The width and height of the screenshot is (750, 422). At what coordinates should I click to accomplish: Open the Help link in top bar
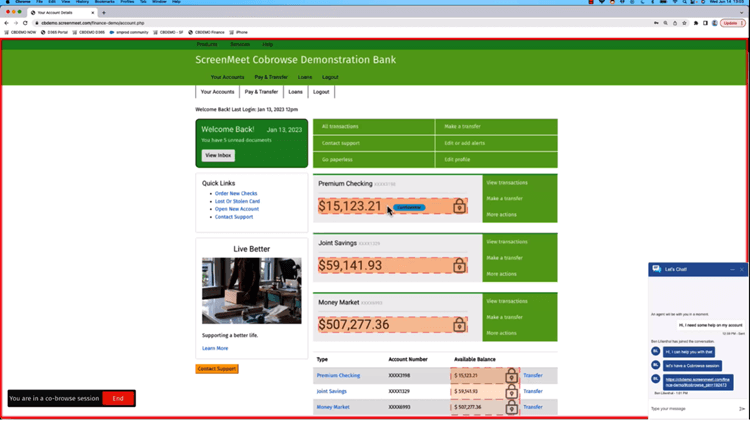tap(267, 44)
